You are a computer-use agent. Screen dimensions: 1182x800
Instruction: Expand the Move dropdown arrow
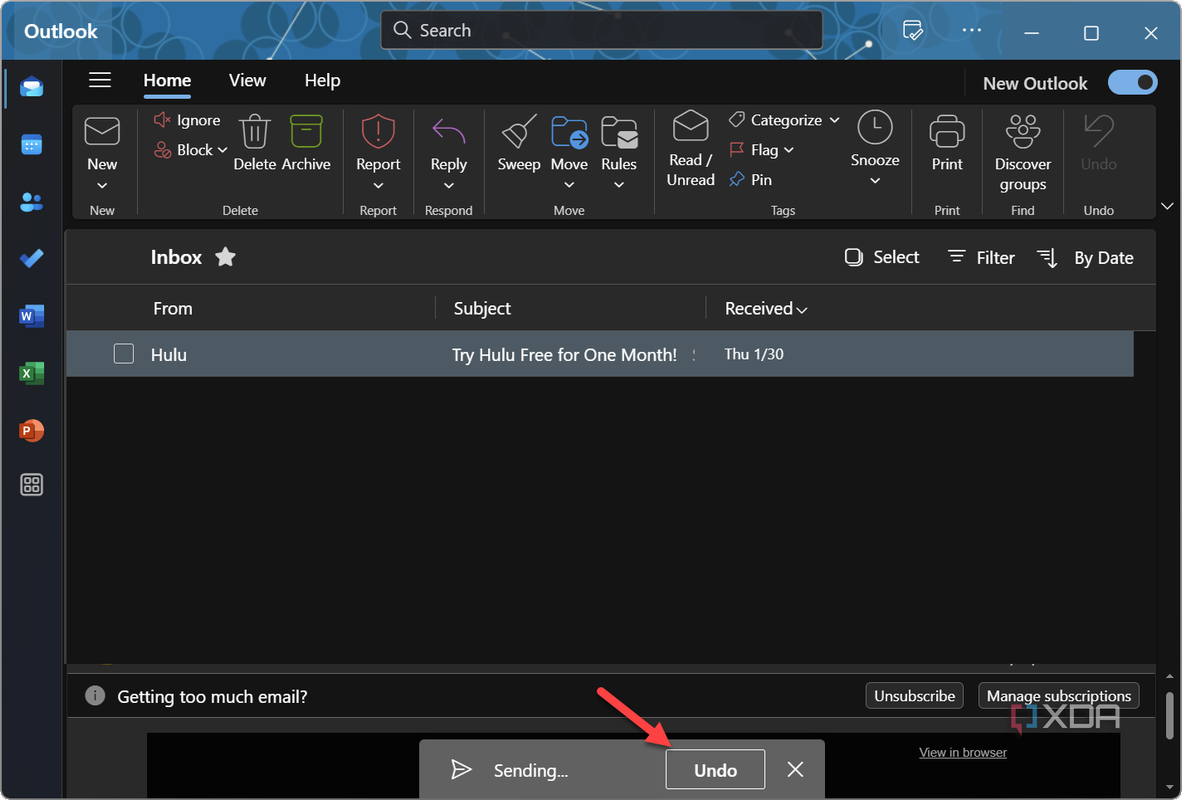tap(569, 185)
